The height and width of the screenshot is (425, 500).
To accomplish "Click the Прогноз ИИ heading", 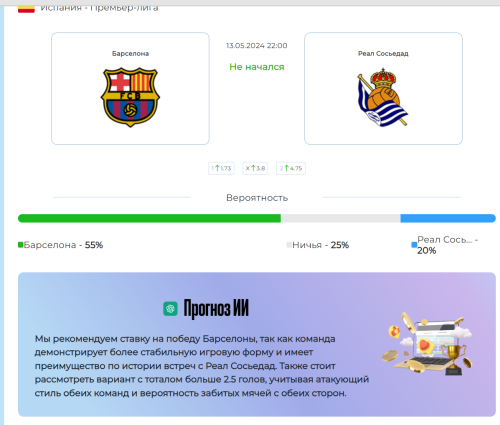I will (x=216, y=308).
